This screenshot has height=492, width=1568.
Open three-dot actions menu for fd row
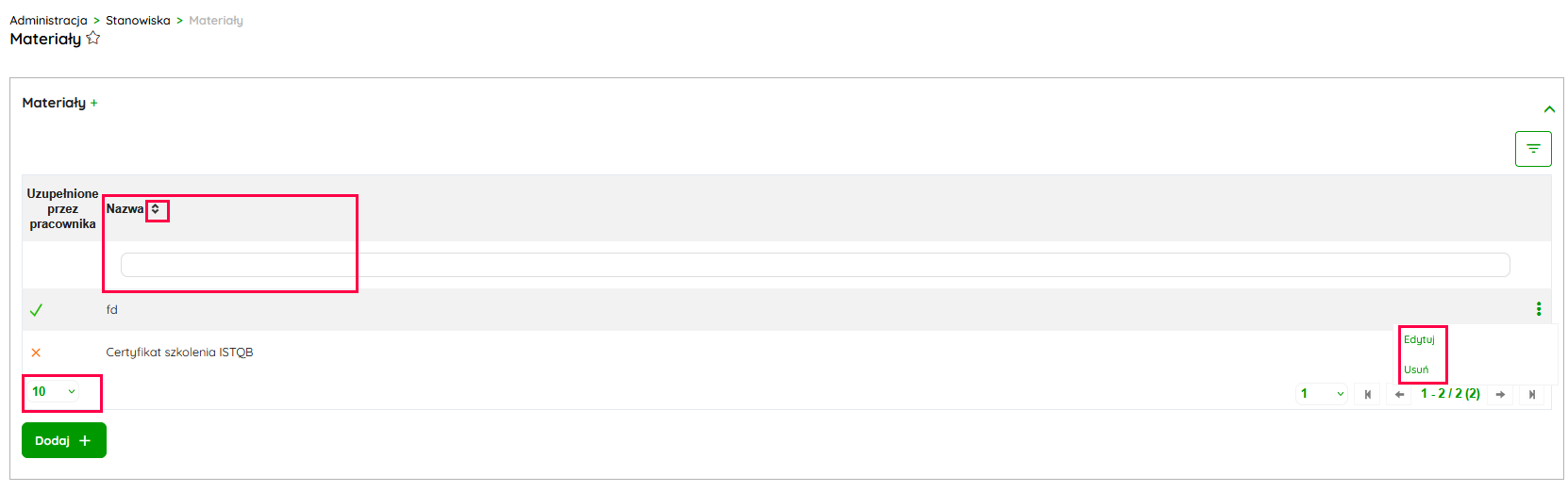coord(1538,309)
